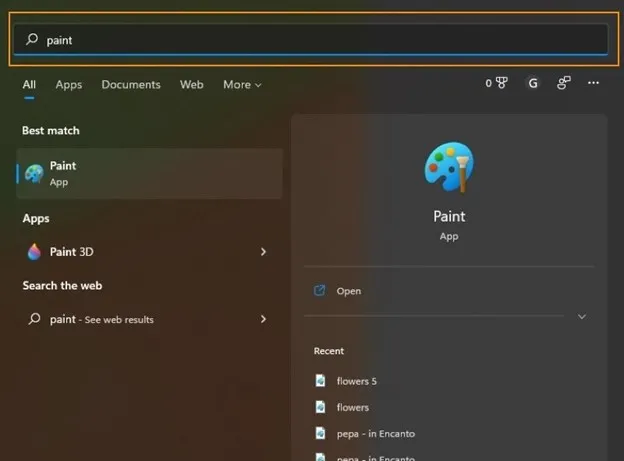Open the Paint best match result
This screenshot has width=624, height=461.
point(150,174)
